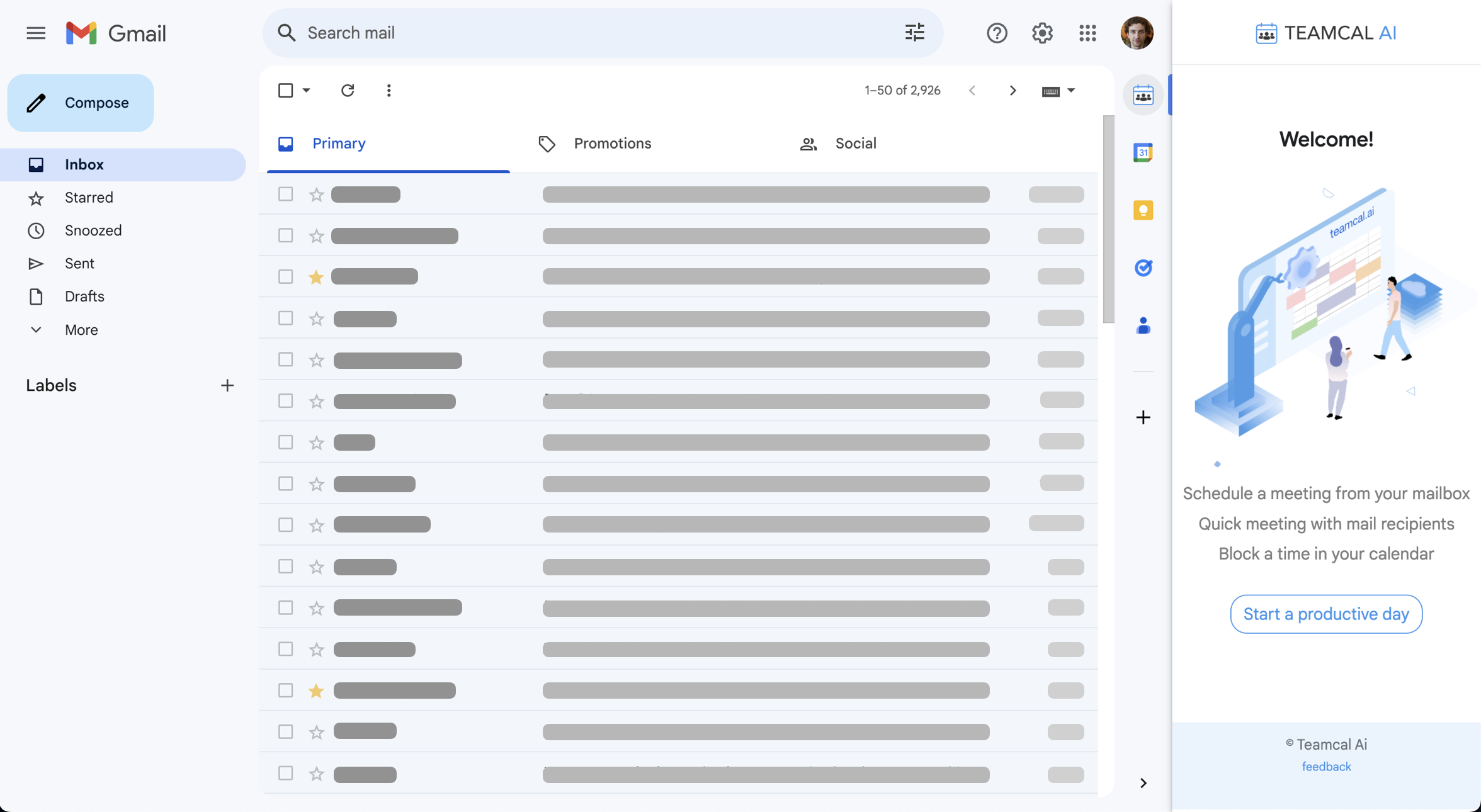This screenshot has height=812, width=1481.
Task: Show search options filter icon
Action: [x=914, y=33]
